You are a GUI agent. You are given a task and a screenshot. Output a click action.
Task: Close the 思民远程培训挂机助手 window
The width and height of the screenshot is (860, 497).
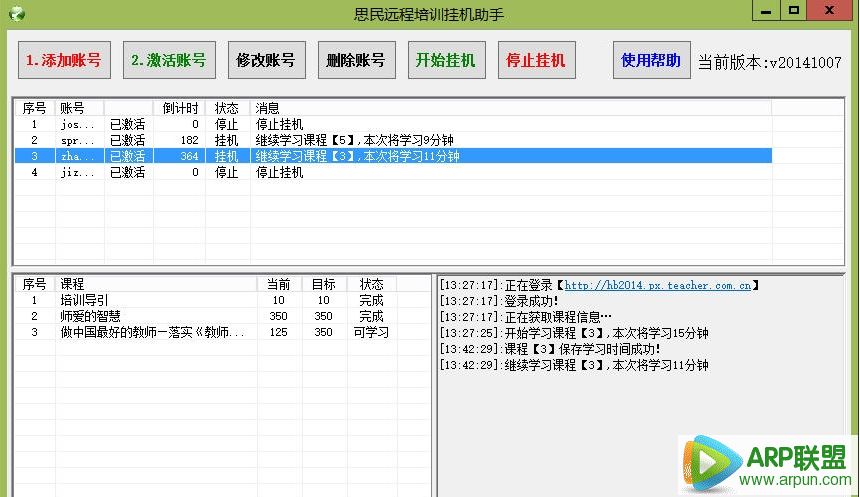coord(830,10)
